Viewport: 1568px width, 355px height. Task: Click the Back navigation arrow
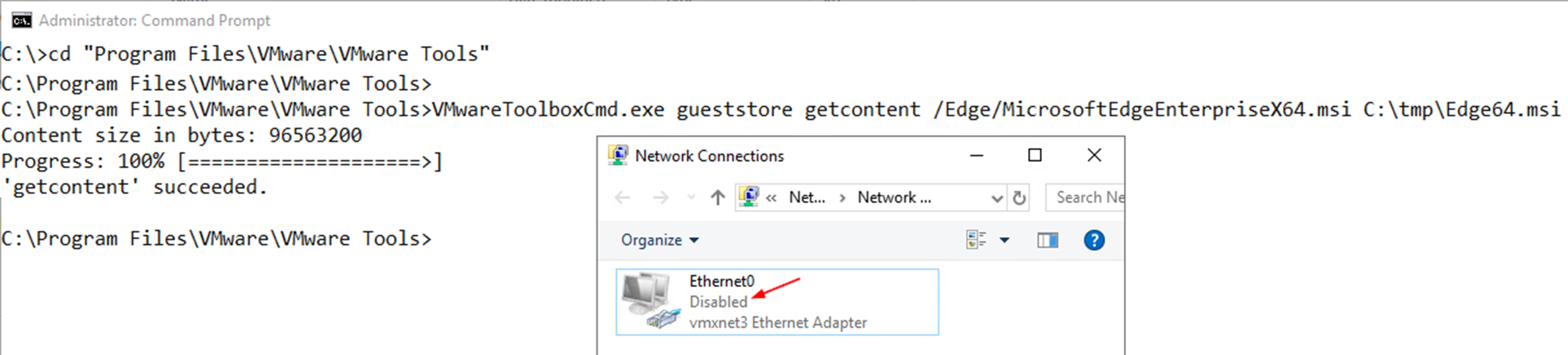click(622, 197)
